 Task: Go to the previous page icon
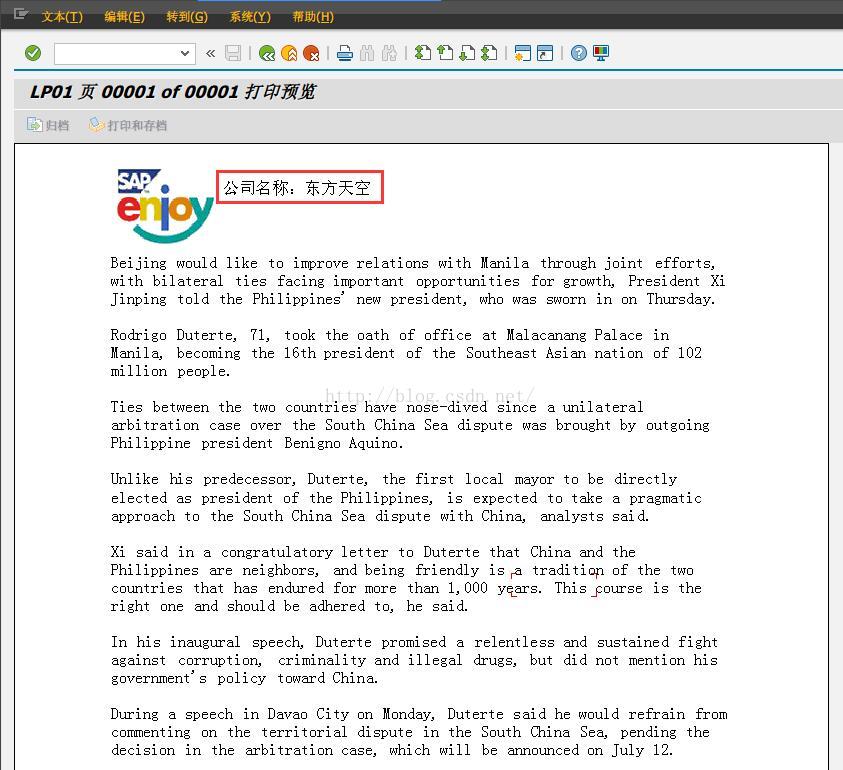click(445, 53)
